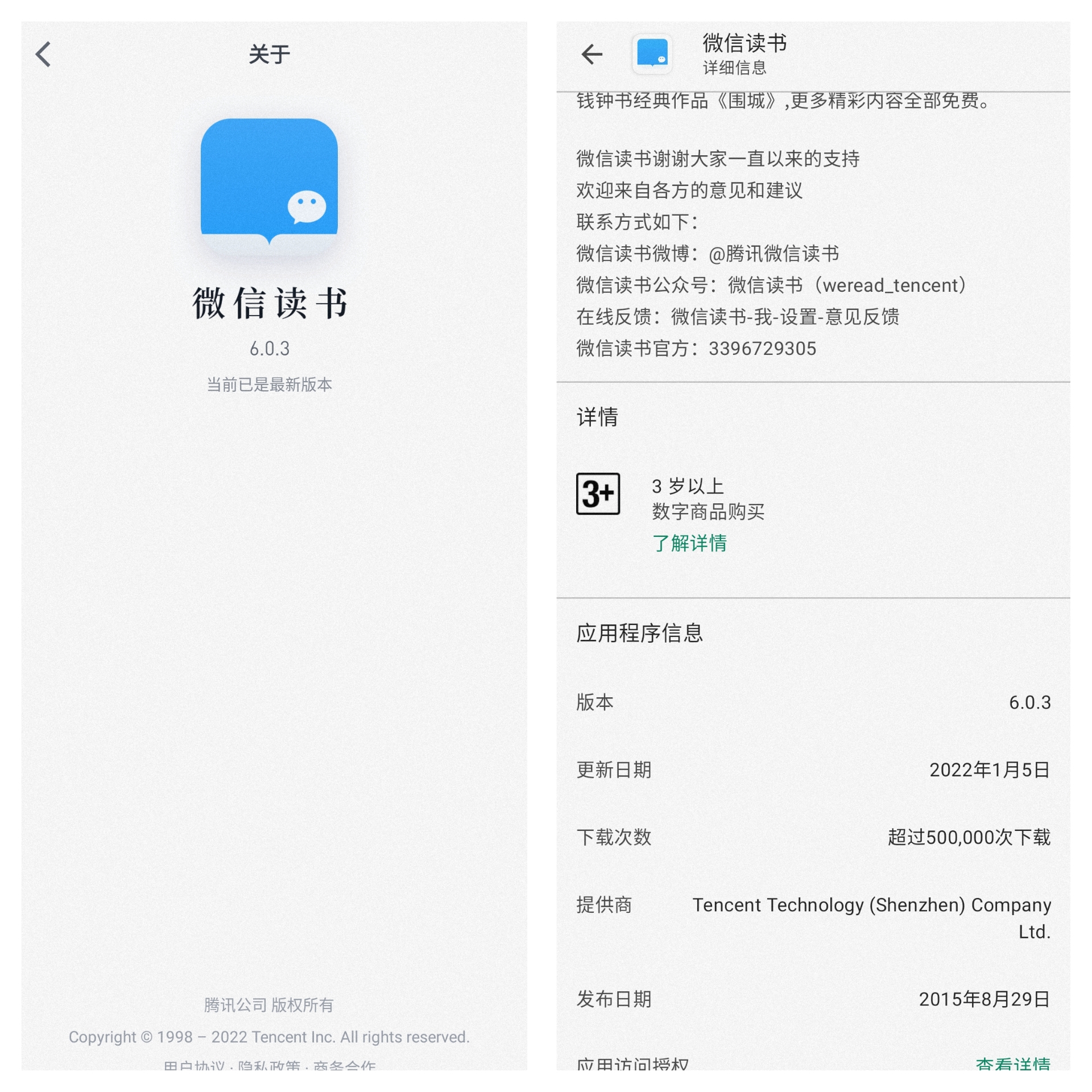Image resolution: width=1092 pixels, height=1092 pixels.
Task: Tap the small 微信读书 app icon in the header
Action: click(652, 54)
